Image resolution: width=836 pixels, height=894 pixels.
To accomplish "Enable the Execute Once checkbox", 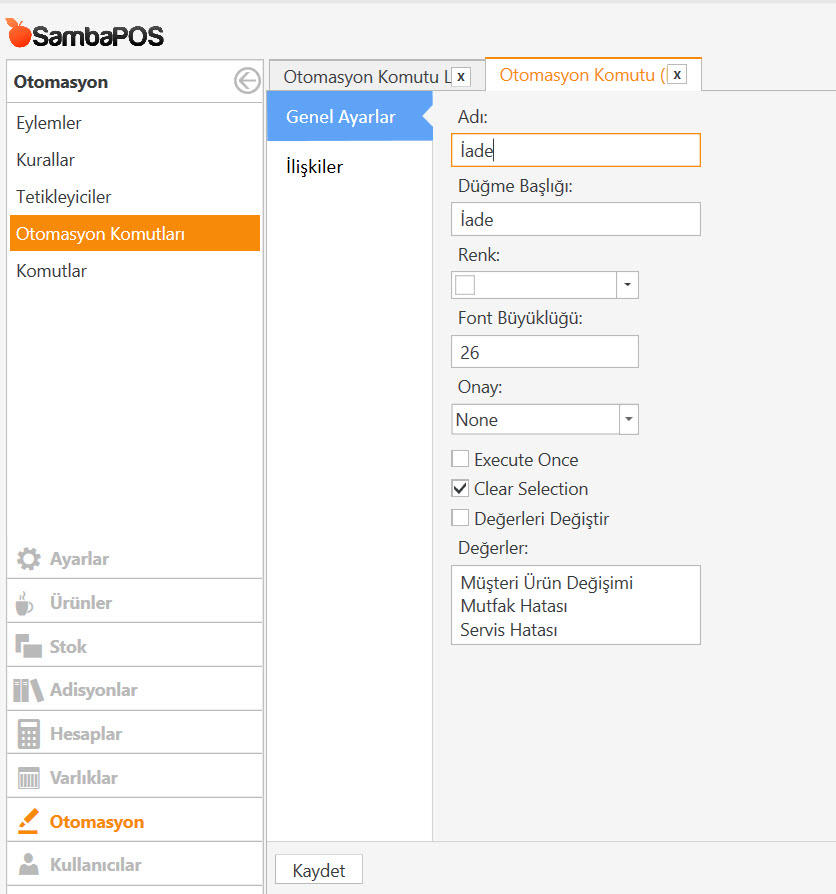I will click(460, 460).
